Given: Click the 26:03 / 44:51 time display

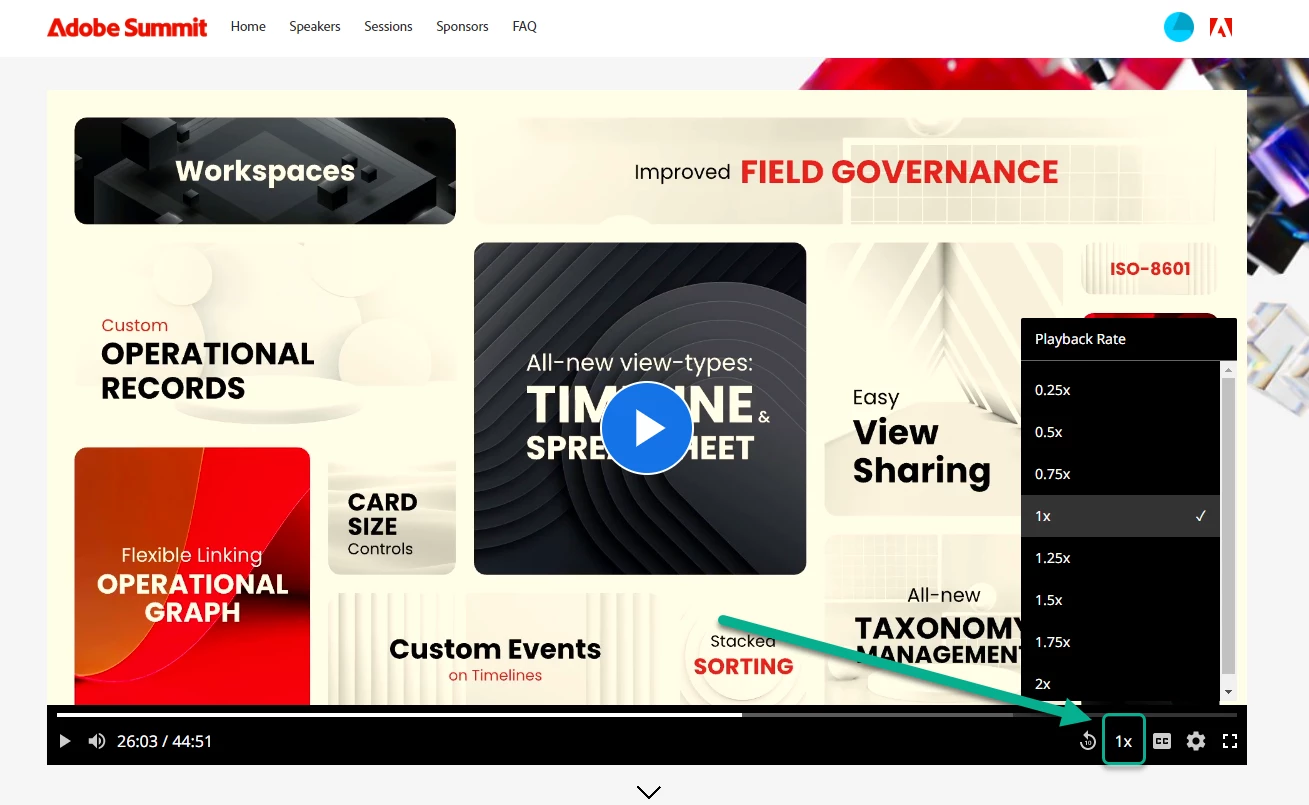Looking at the screenshot, I should tap(164, 741).
